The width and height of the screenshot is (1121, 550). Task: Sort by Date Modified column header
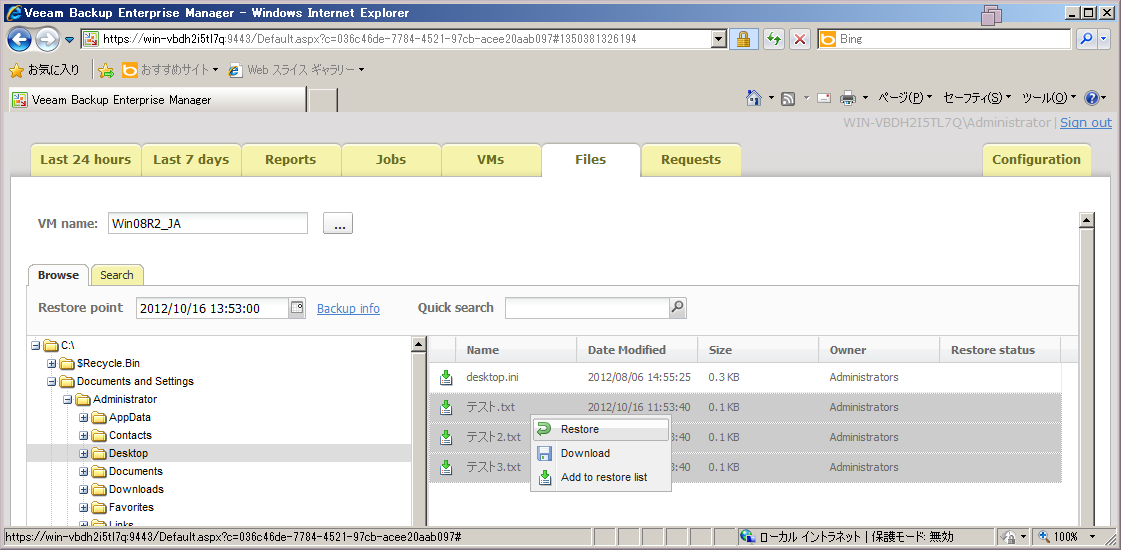(637, 350)
